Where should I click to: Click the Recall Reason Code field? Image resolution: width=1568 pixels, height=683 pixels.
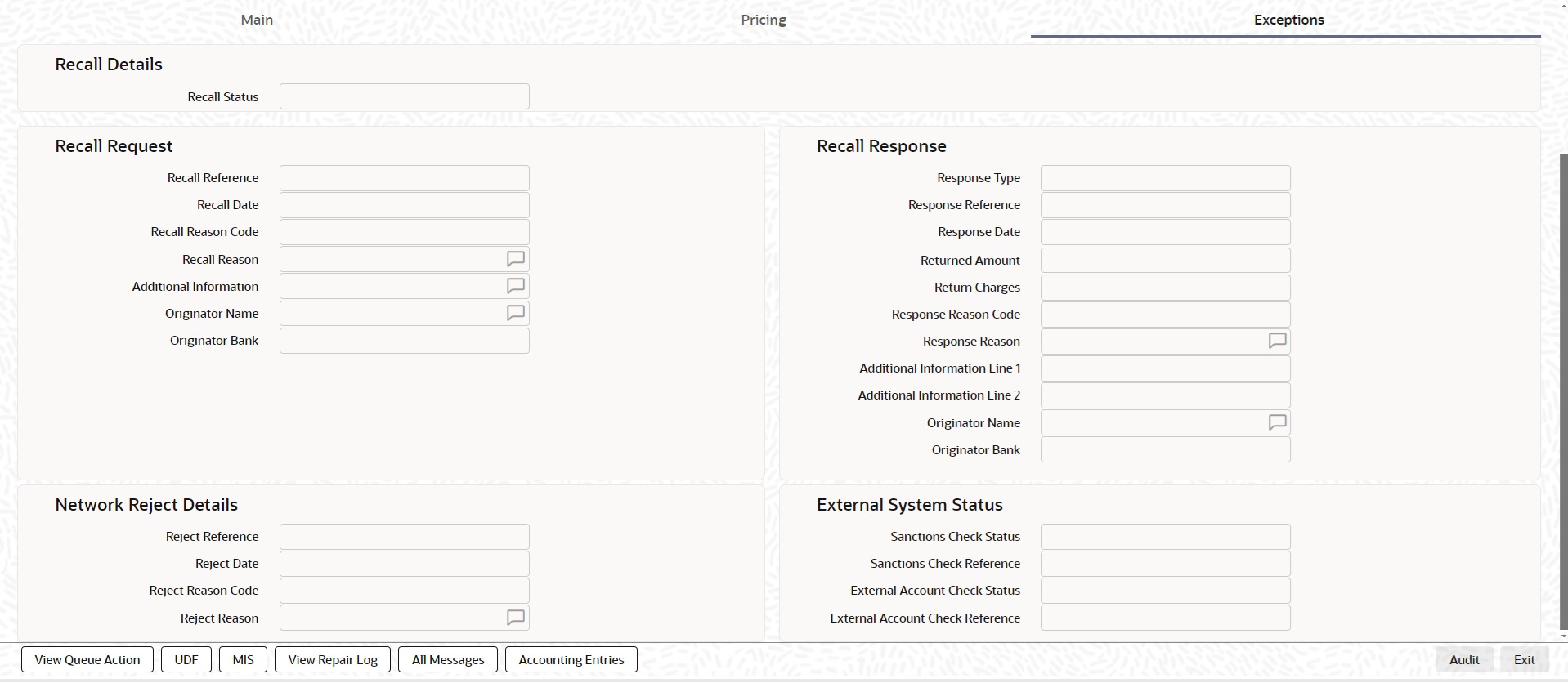coord(405,232)
